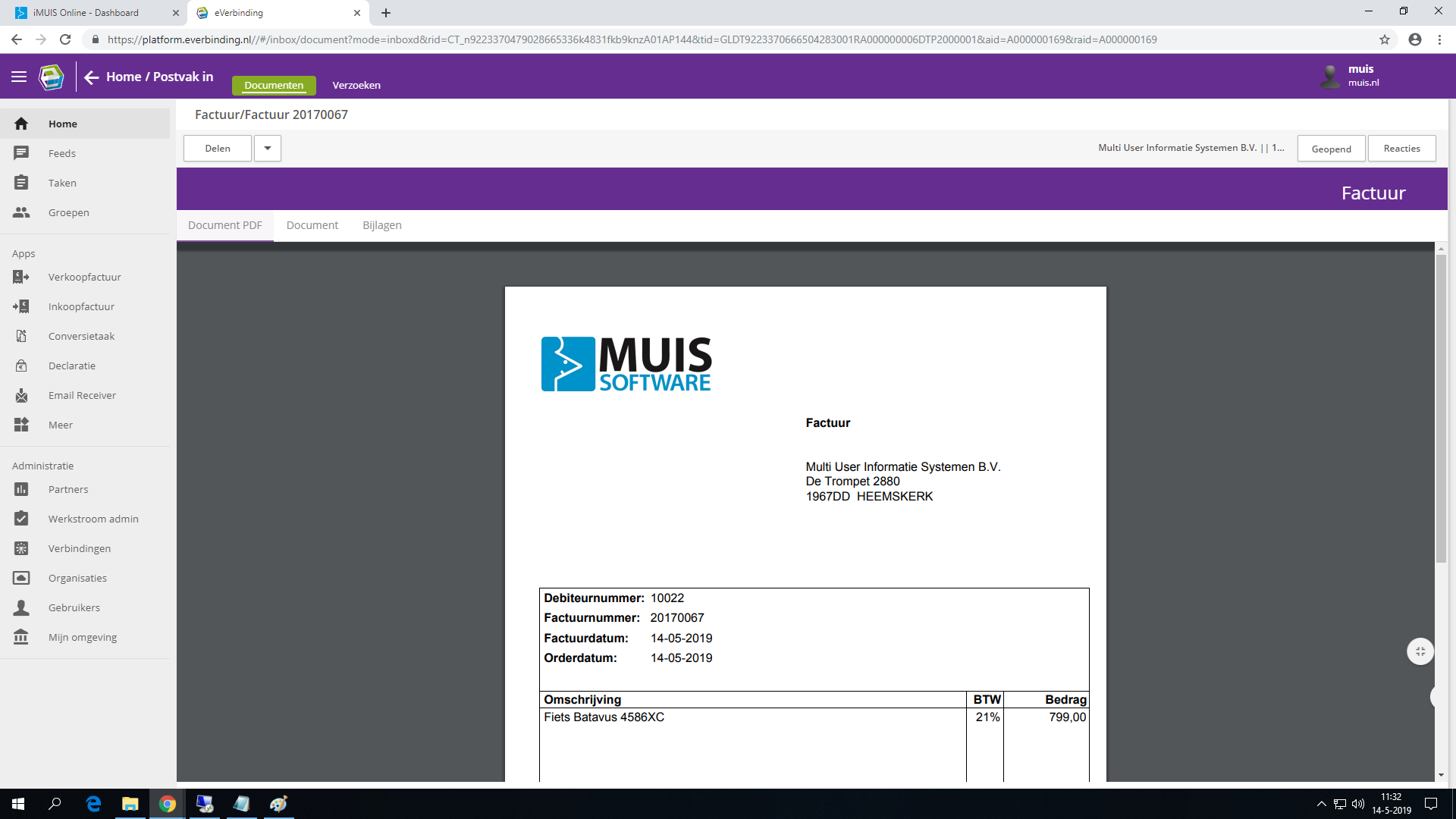1456x819 pixels.
Task: Open Chrome from the Windows taskbar
Action: [x=168, y=804]
